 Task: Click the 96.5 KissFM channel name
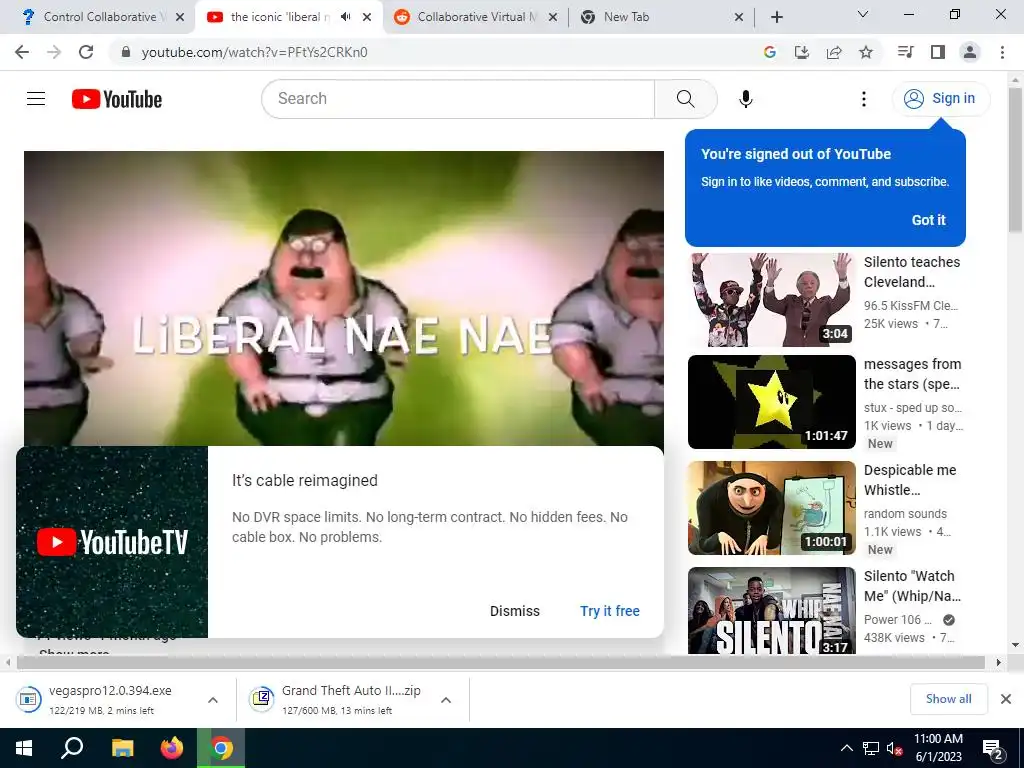910,305
